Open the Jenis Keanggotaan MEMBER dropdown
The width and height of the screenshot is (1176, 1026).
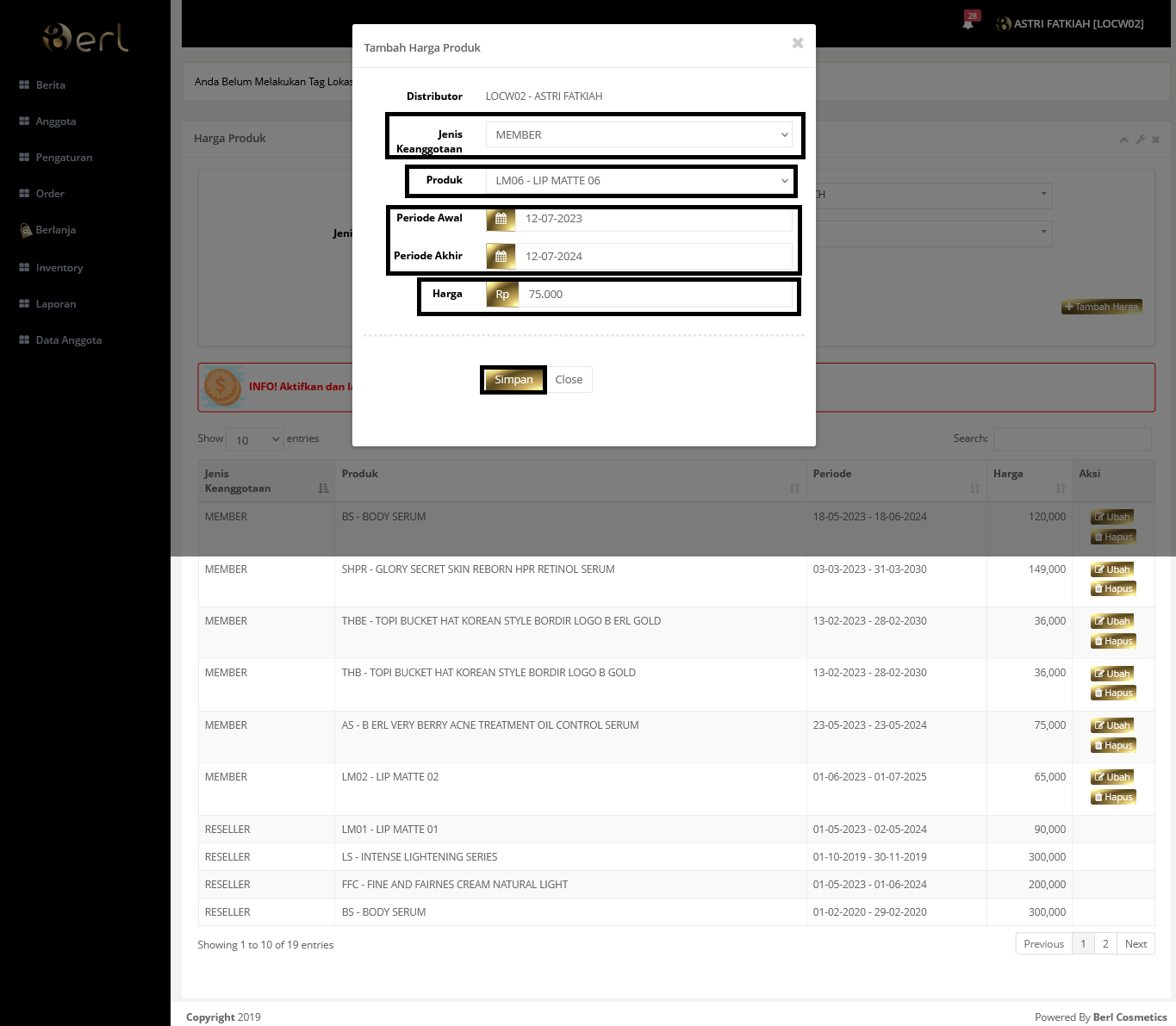(638, 134)
